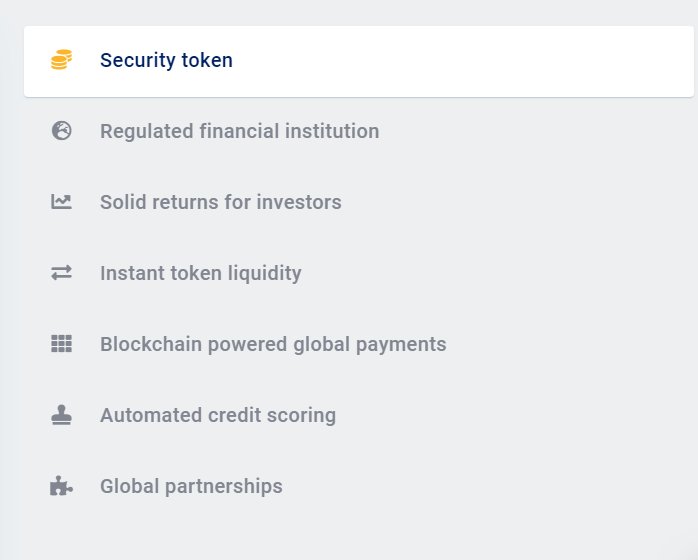This screenshot has height=560, width=698.
Task: Click the puzzle piece partnerships icon
Action: point(62,486)
